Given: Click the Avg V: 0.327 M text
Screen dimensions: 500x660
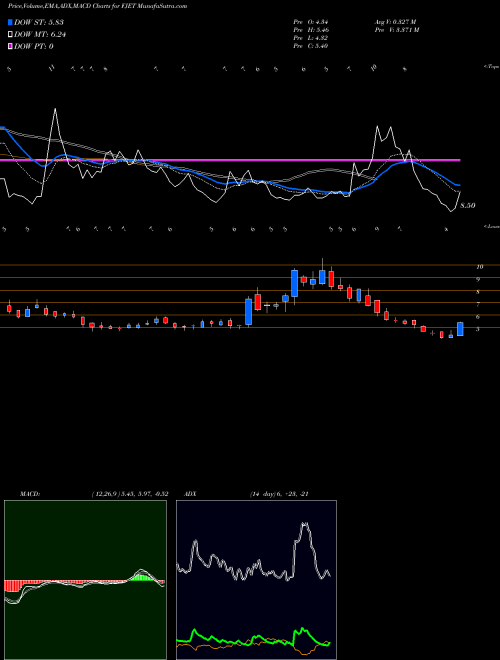Looking at the screenshot, I should [395, 22].
